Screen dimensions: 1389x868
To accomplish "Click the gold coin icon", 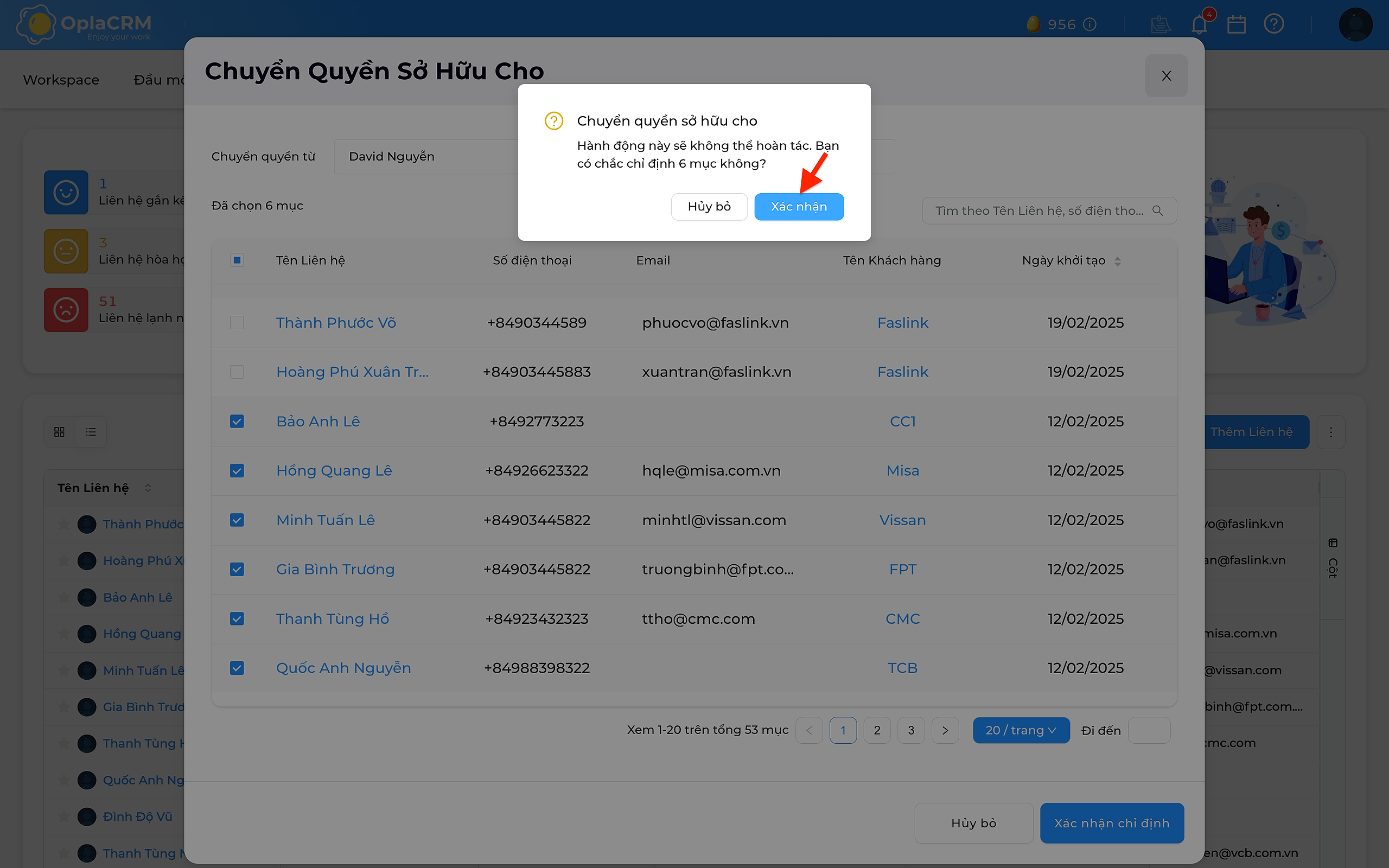I will click(x=1033, y=24).
